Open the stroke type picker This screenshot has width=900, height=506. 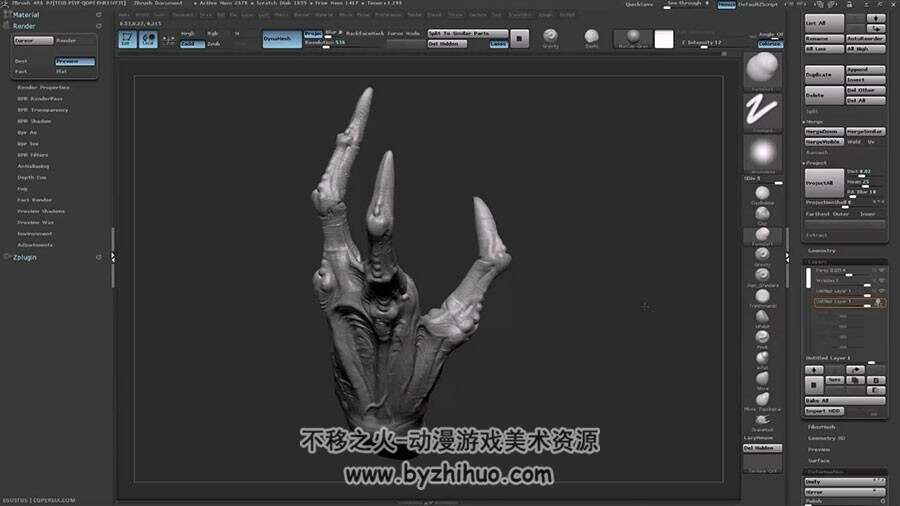point(762,111)
